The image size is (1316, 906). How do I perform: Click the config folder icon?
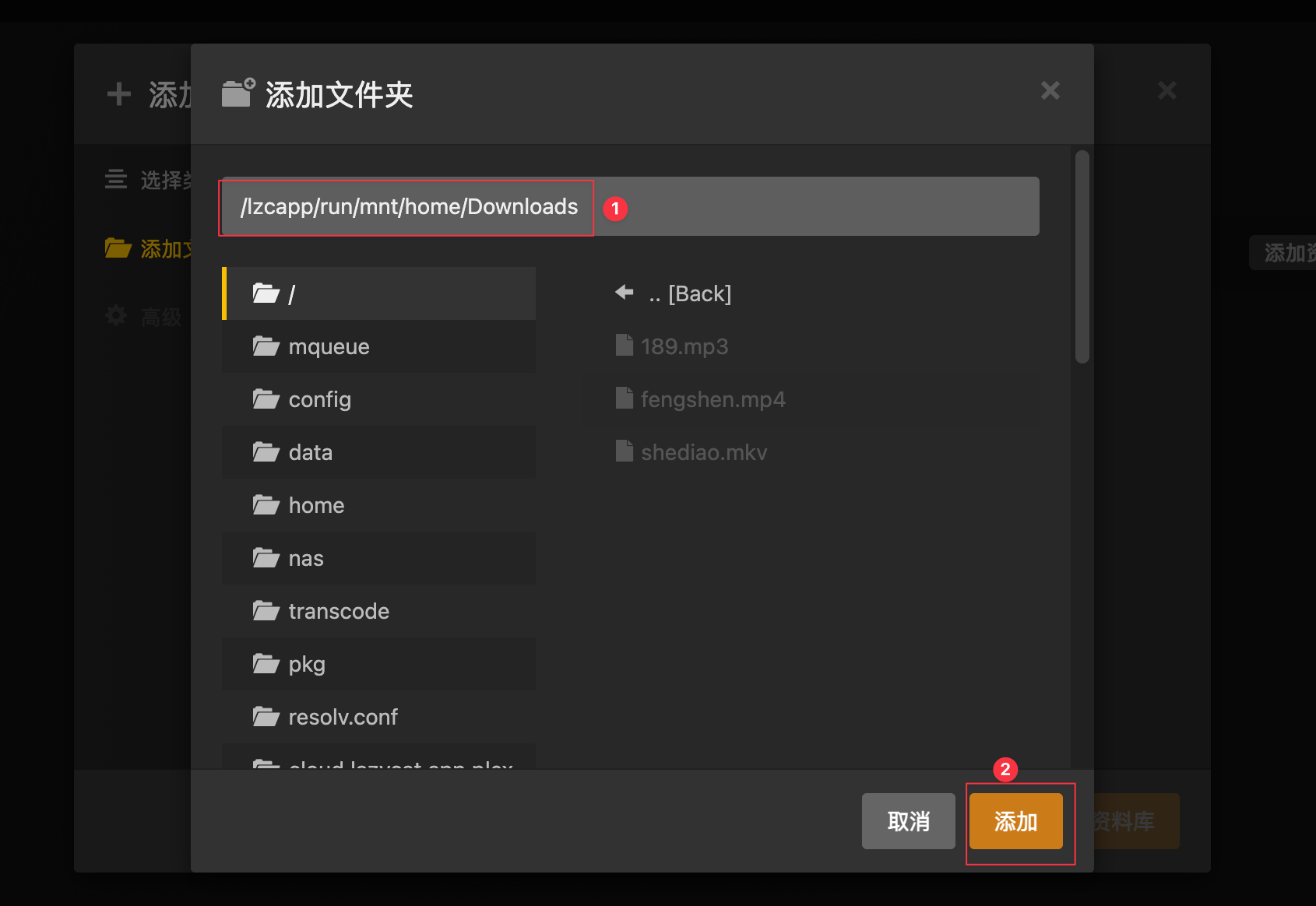coord(266,399)
